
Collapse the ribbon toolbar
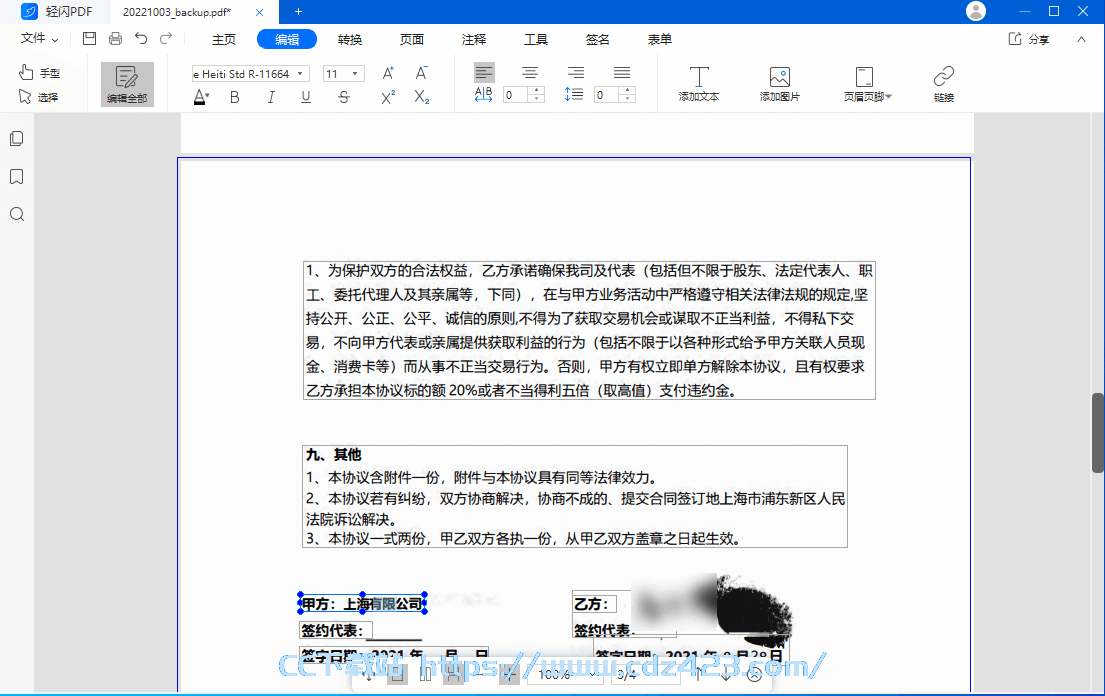coord(1081,39)
